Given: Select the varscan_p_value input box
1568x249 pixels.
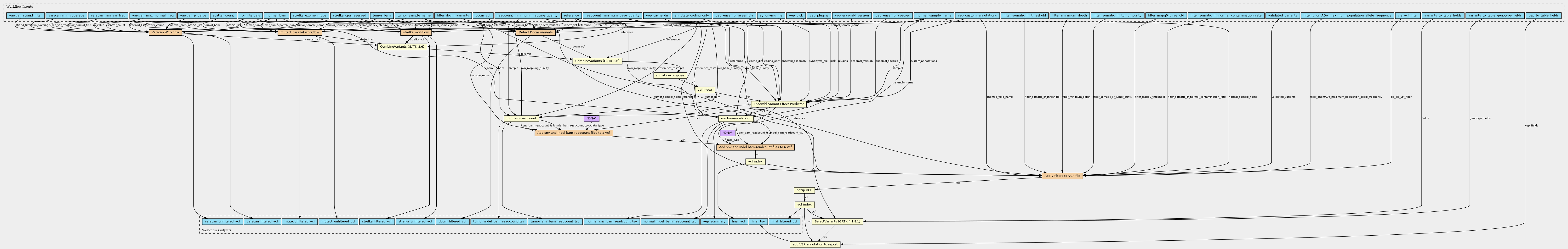Looking at the screenshot, I should pos(193,15).
